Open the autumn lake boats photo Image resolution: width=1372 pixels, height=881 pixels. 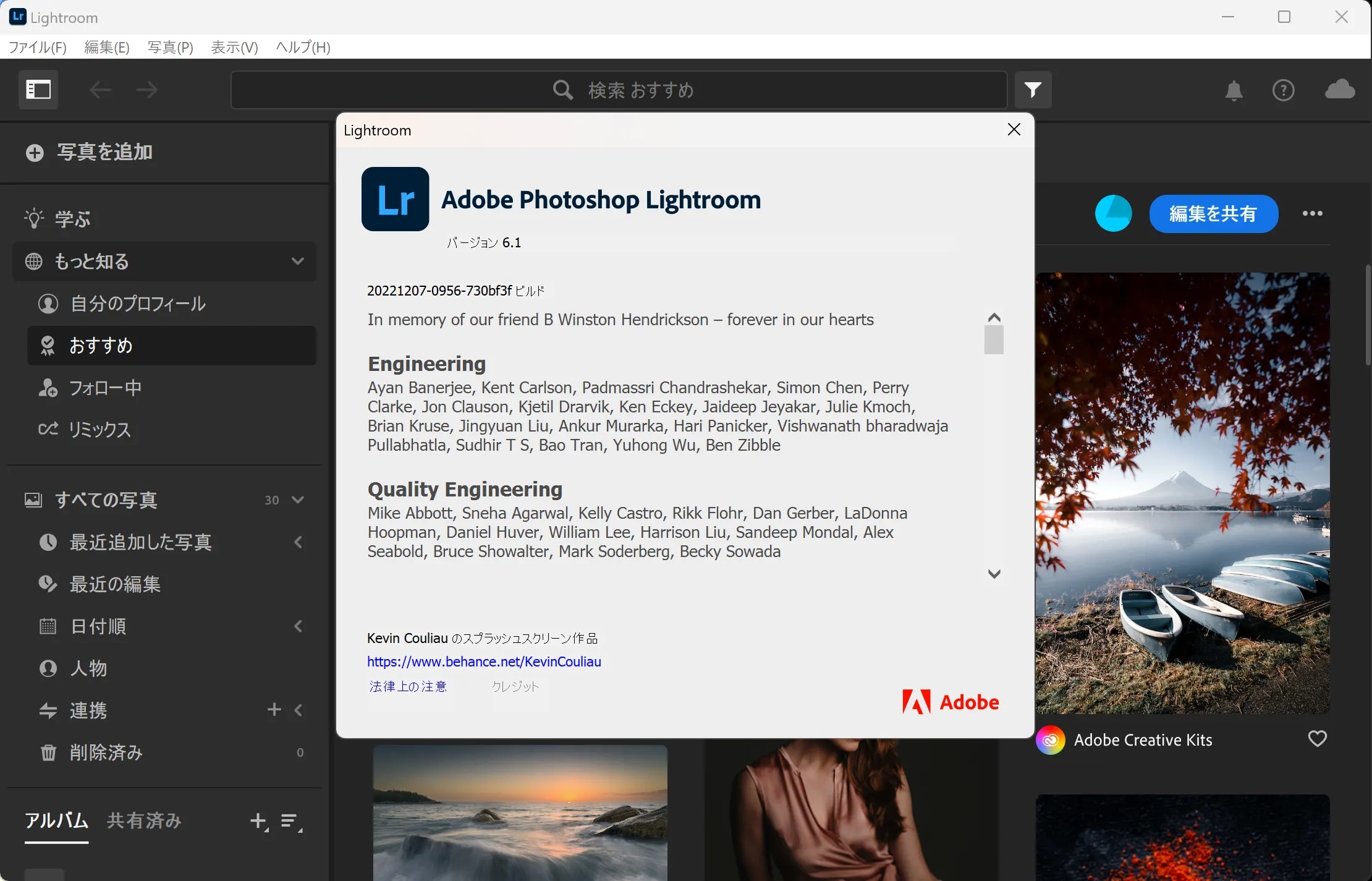coord(1182,493)
